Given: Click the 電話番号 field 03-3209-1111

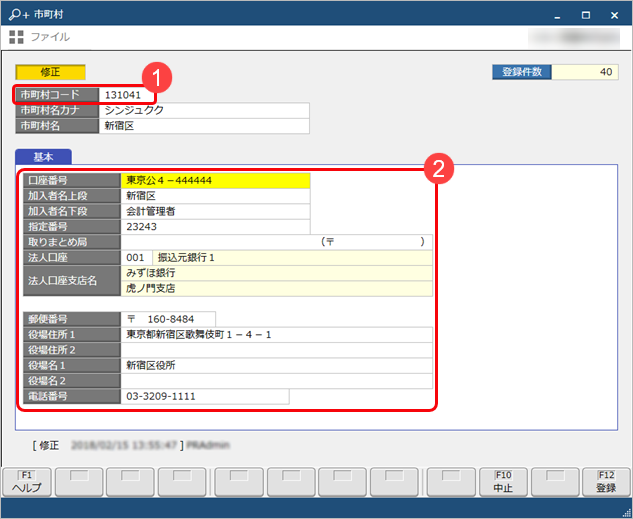Looking at the screenshot, I should click(205, 396).
